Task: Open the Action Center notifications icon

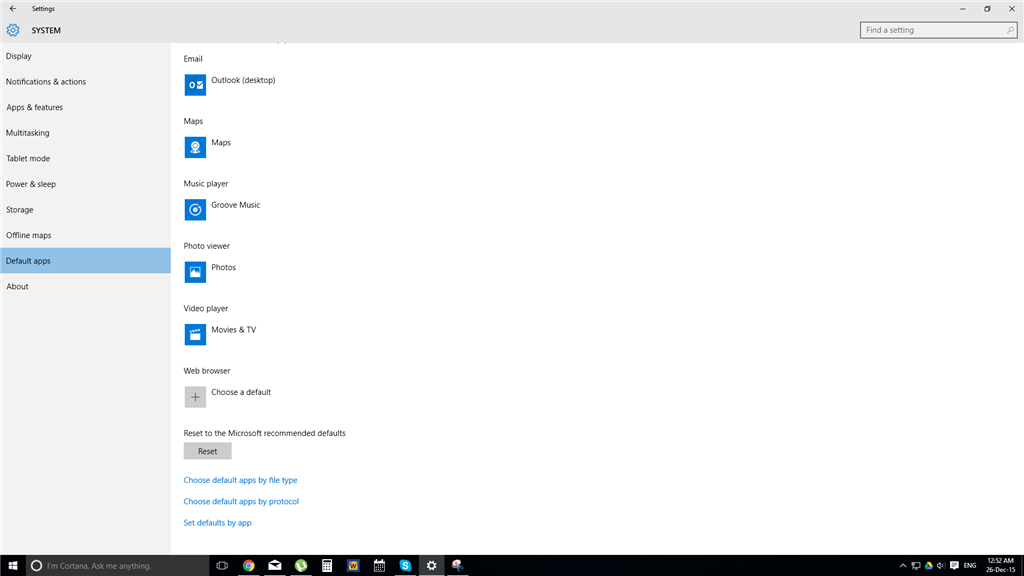Action: (954, 566)
